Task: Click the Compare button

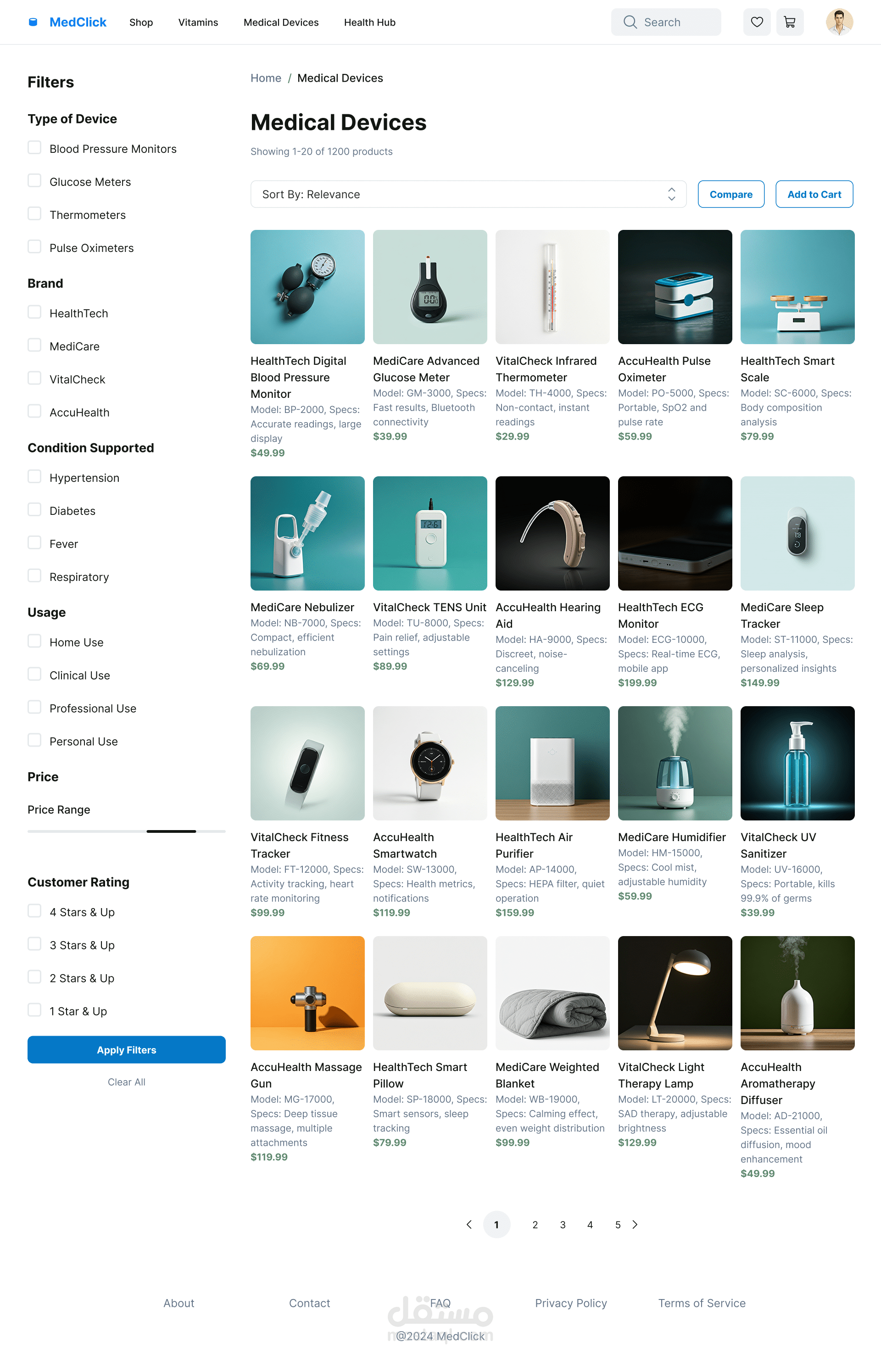Action: pyautogui.click(x=730, y=195)
